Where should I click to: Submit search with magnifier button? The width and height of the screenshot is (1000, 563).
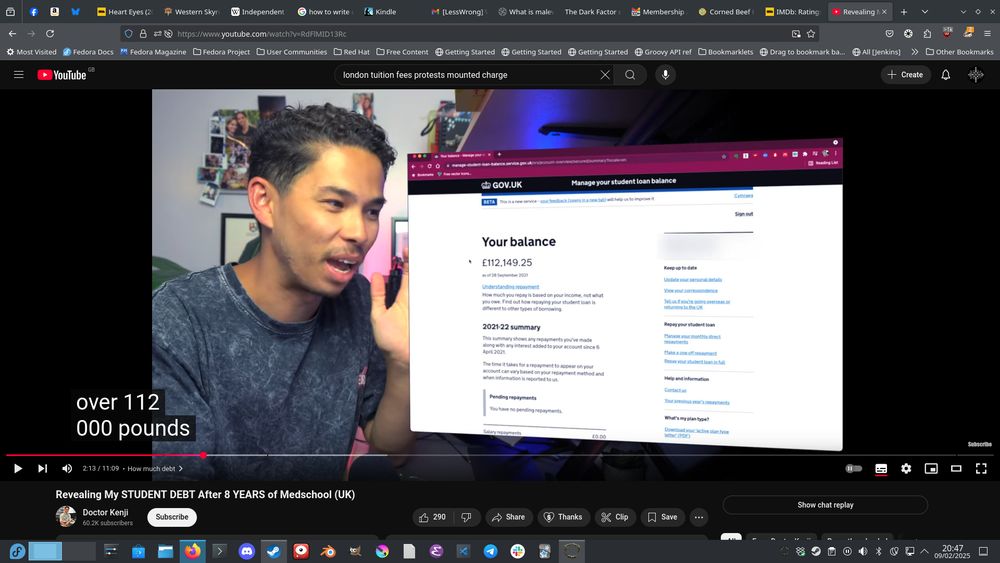click(630, 75)
